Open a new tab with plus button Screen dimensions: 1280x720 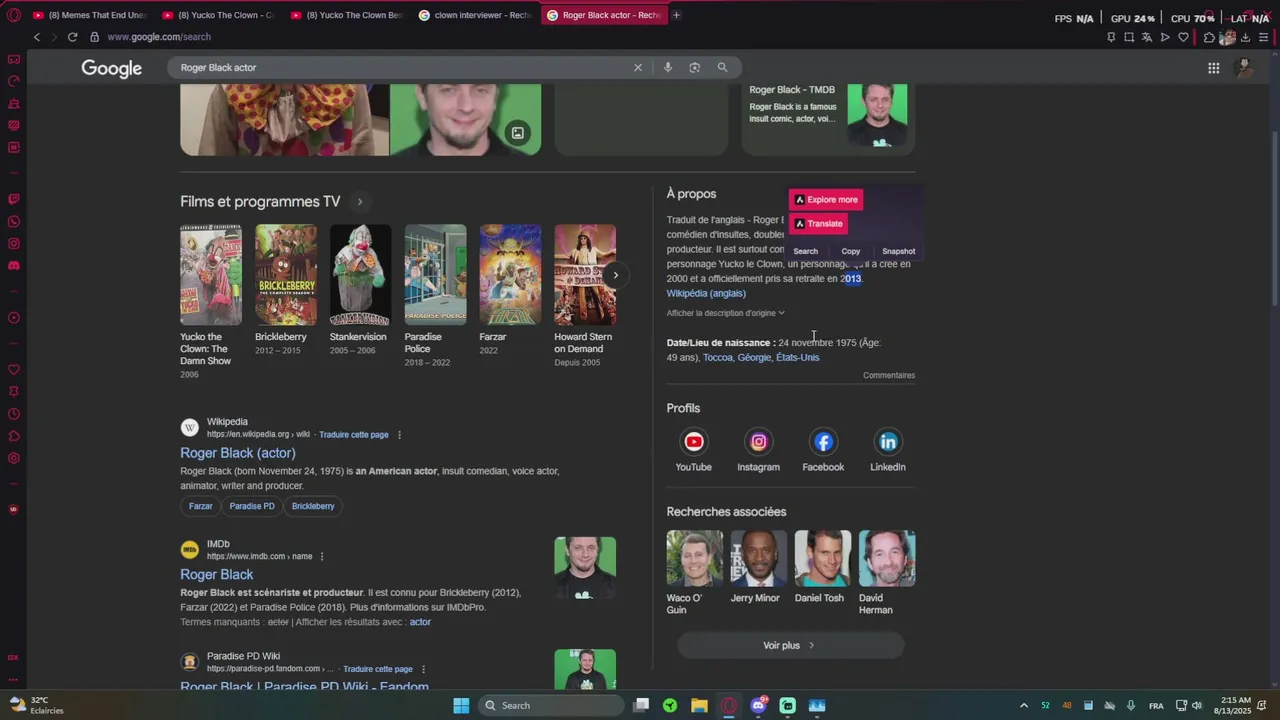click(676, 15)
